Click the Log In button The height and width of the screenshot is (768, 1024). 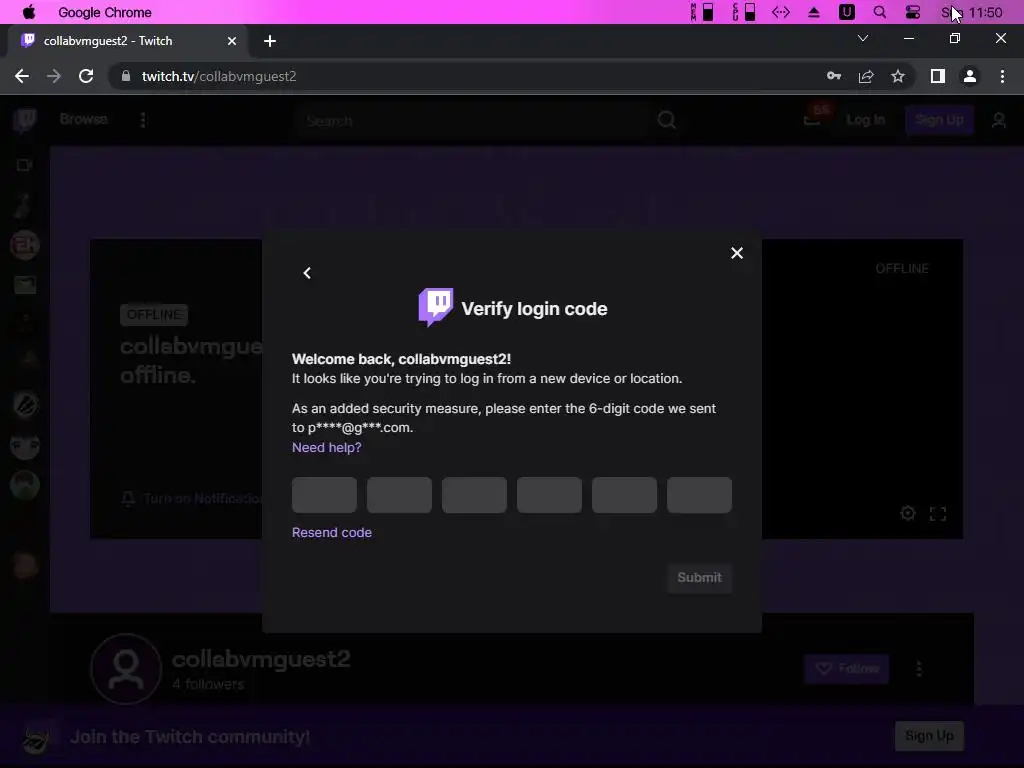tap(865, 120)
